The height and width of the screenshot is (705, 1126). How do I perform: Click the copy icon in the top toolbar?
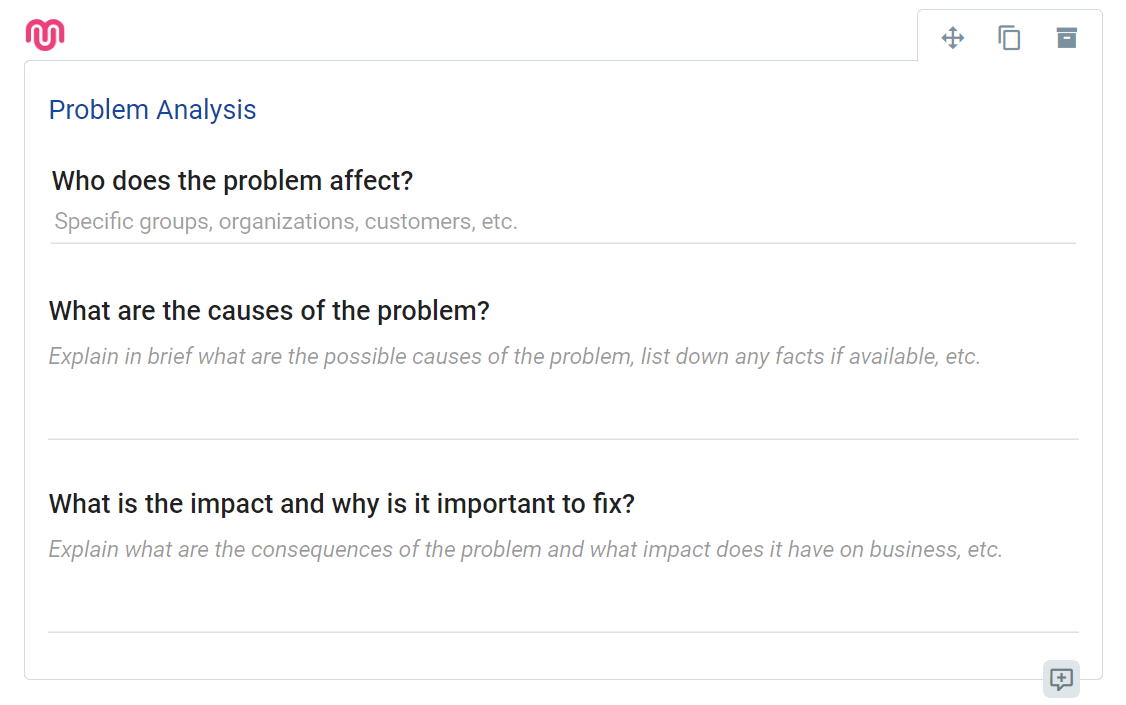(x=1009, y=37)
